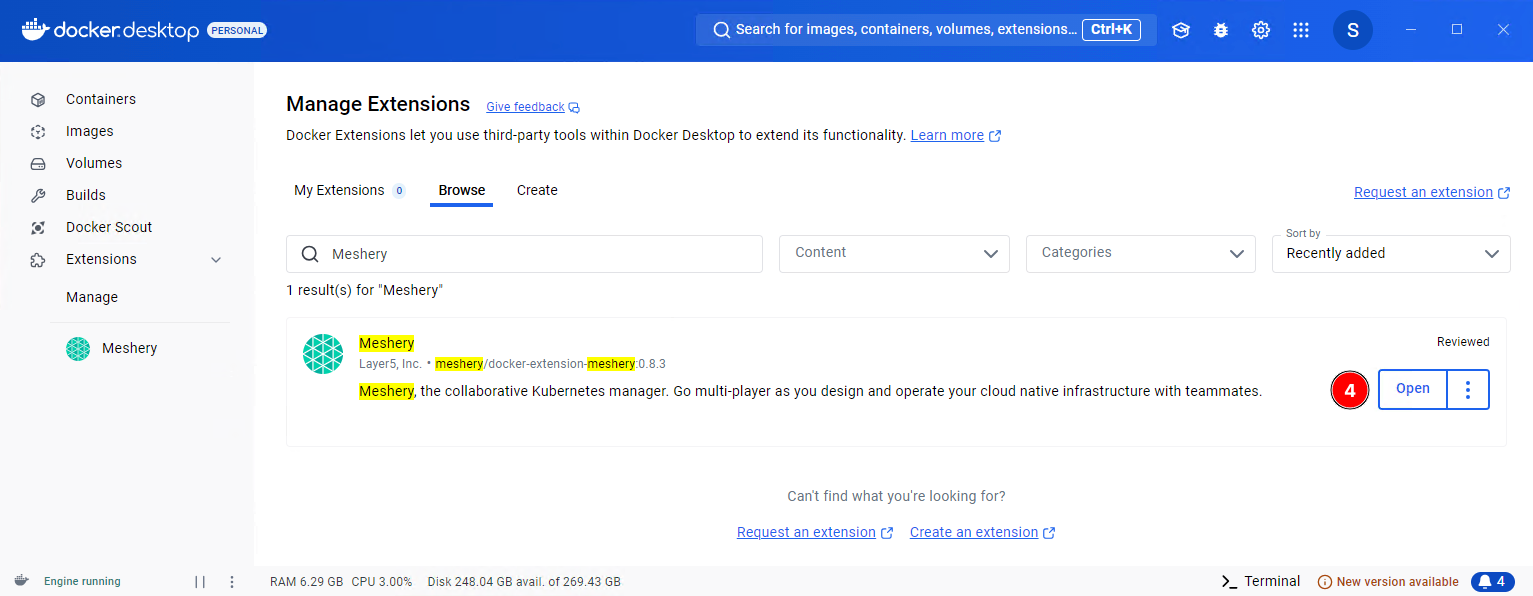Open the Meshery extension

pyautogui.click(x=1412, y=389)
